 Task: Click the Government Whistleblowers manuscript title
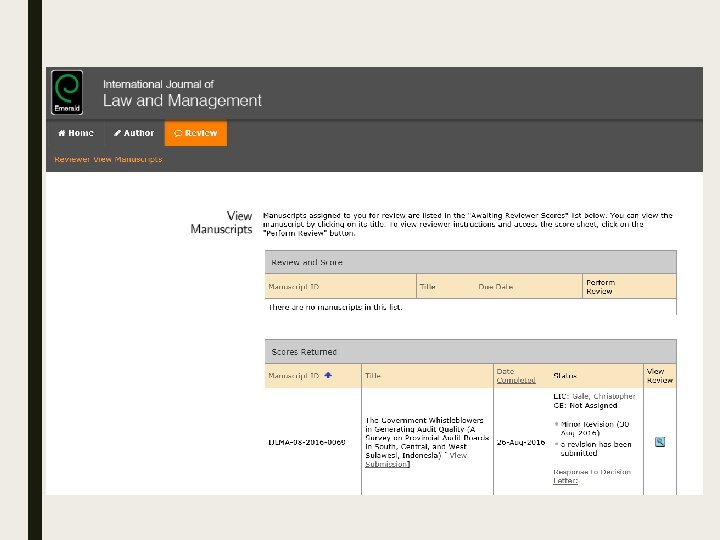click(x=427, y=438)
